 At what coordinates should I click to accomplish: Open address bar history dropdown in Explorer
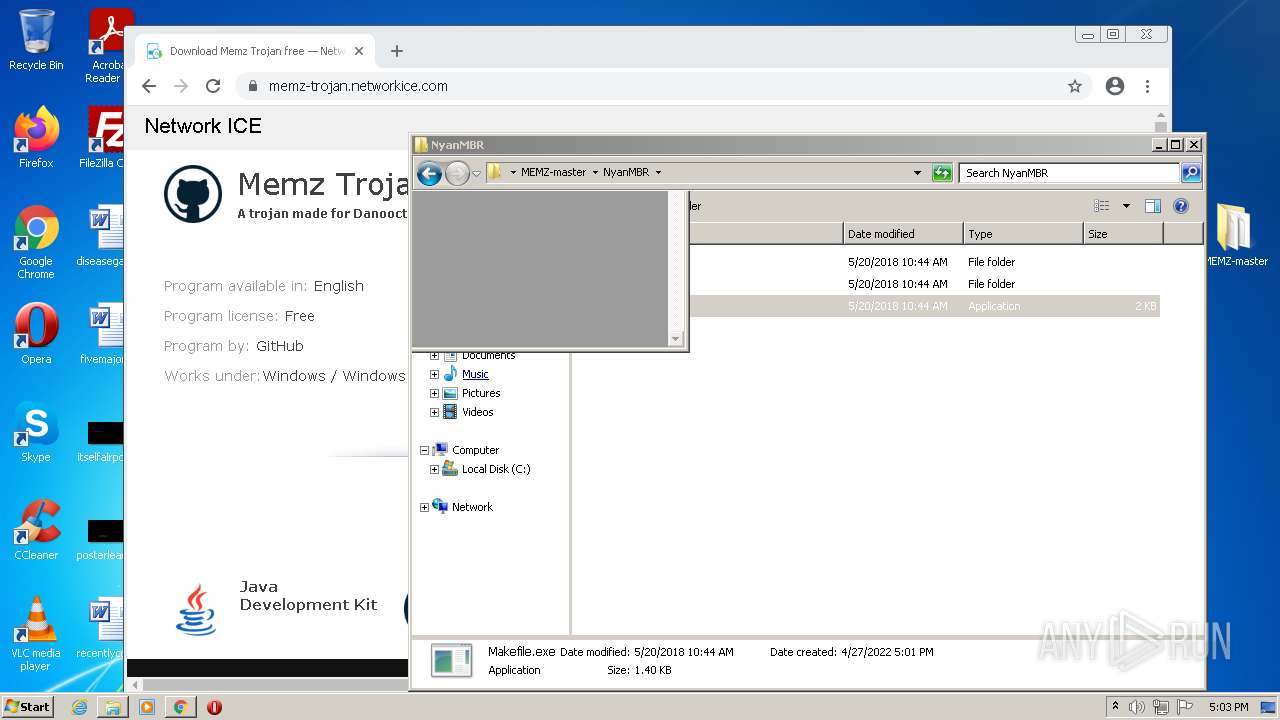click(917, 173)
